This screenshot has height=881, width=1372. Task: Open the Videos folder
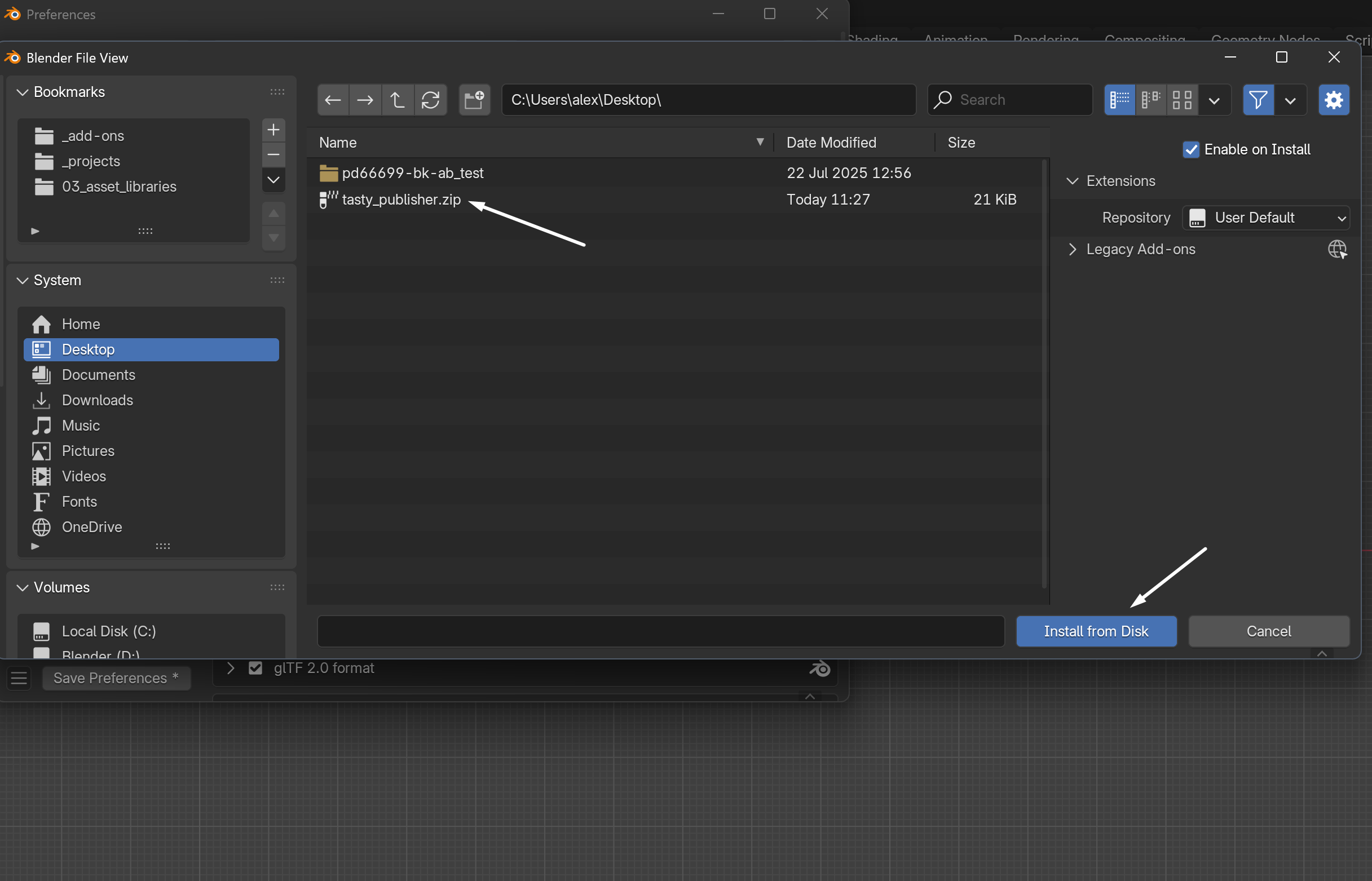[x=151, y=476]
